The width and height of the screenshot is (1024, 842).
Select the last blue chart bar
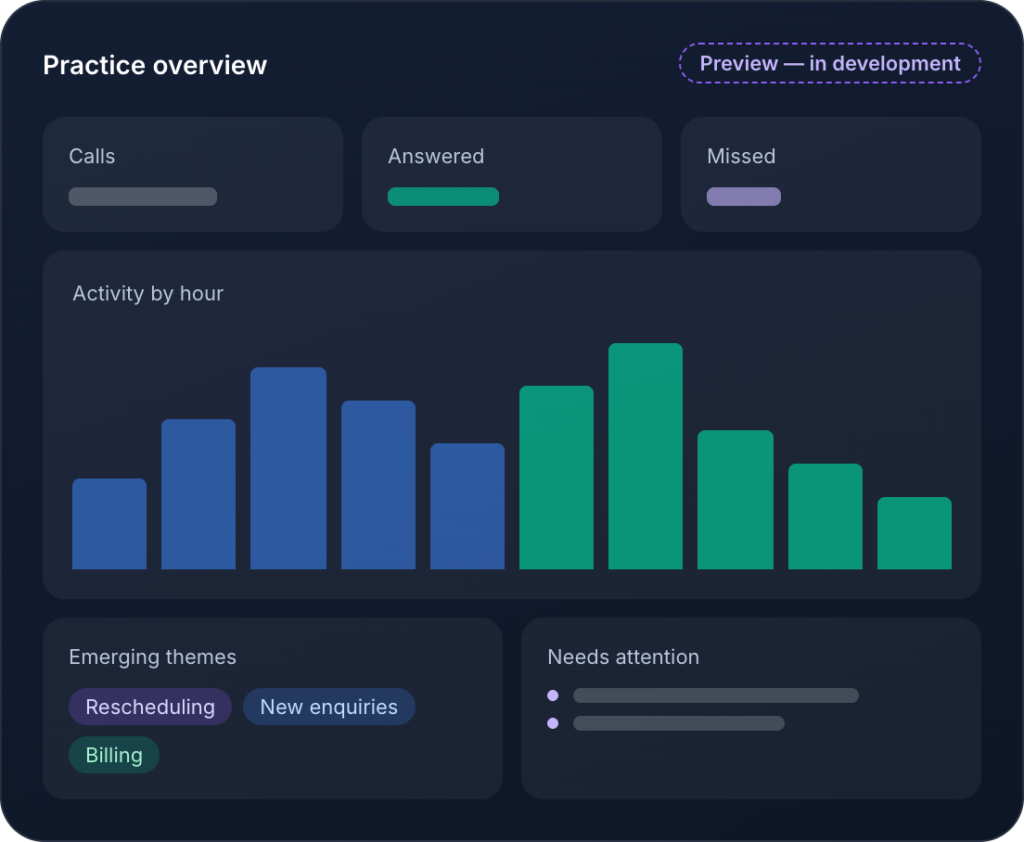click(468, 506)
